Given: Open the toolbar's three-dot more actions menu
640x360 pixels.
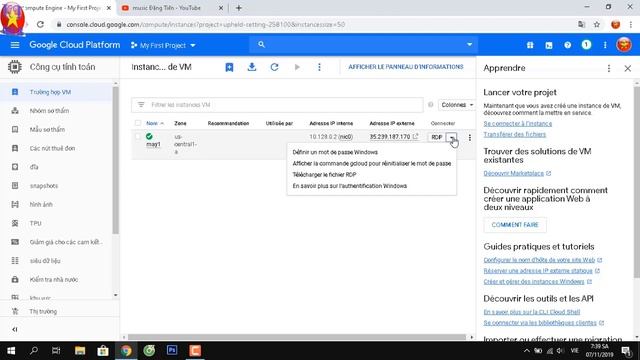Looking at the screenshot, I should 319,67.
